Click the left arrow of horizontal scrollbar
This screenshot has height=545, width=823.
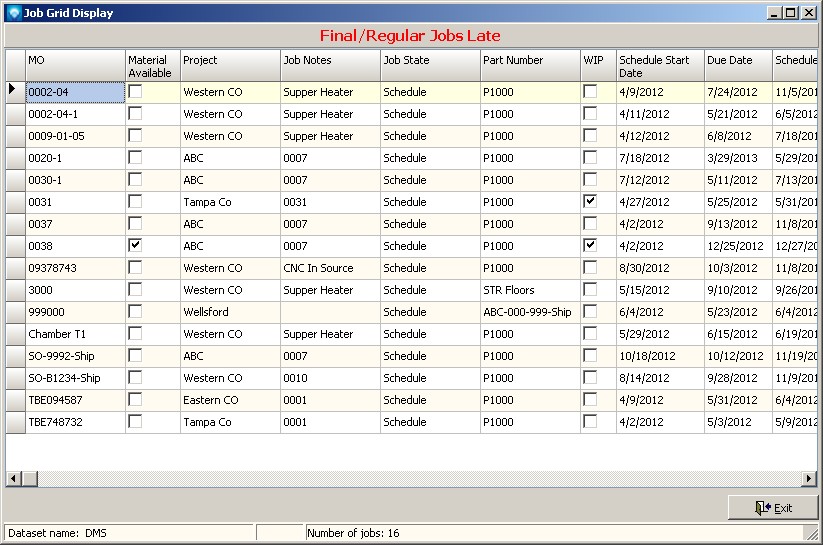tap(14, 478)
